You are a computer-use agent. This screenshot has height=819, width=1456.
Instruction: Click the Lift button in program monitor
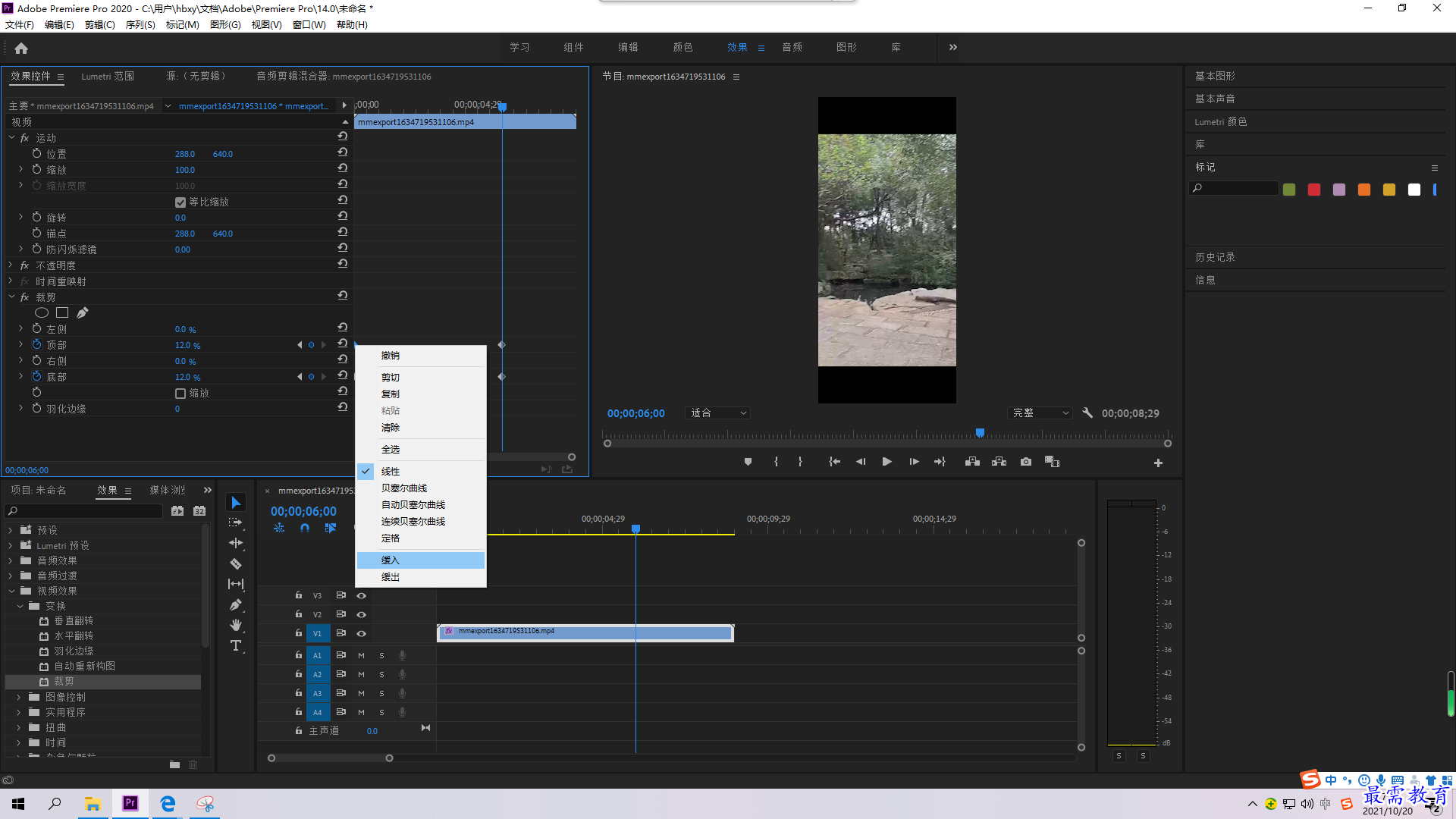(972, 462)
